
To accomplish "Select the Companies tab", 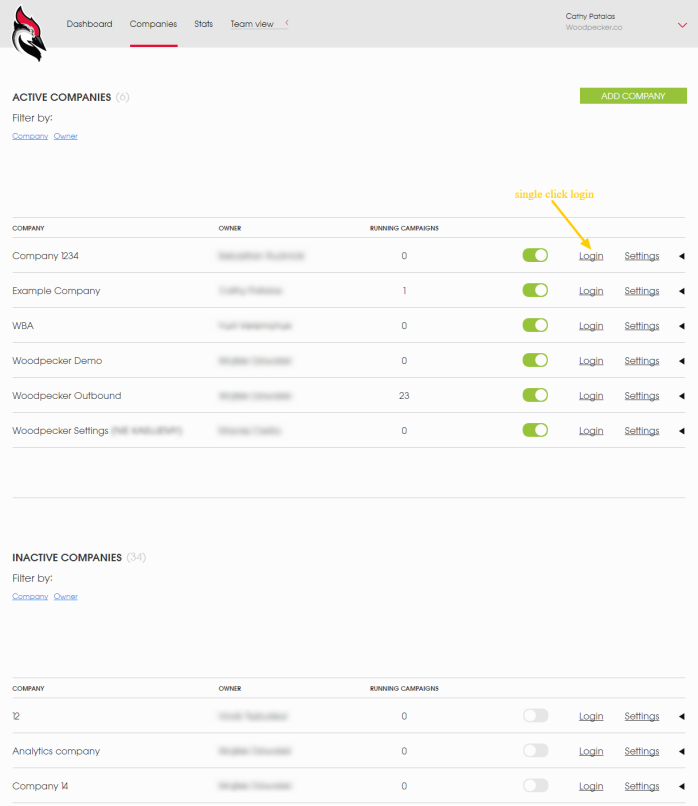I will [x=153, y=24].
